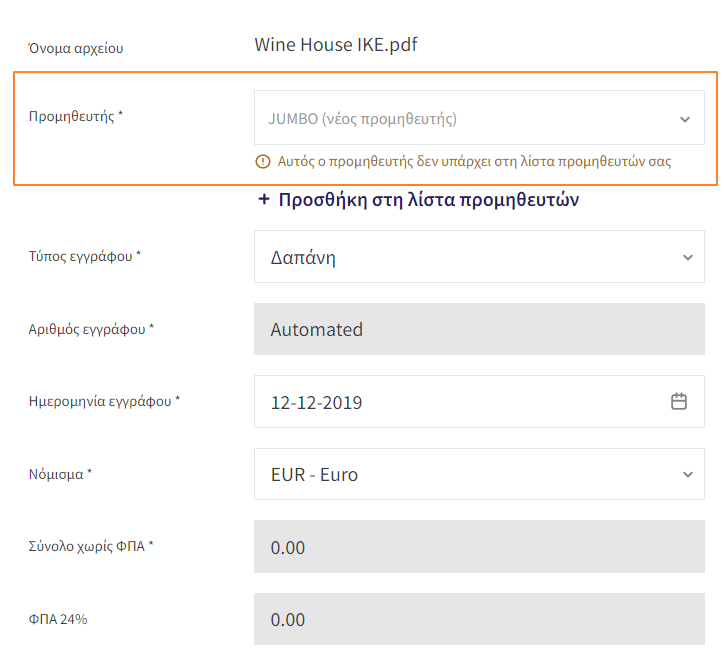Viewport: 724px width, 660px height.
Task: Click the warning icon under the supplier field
Action: click(x=263, y=162)
